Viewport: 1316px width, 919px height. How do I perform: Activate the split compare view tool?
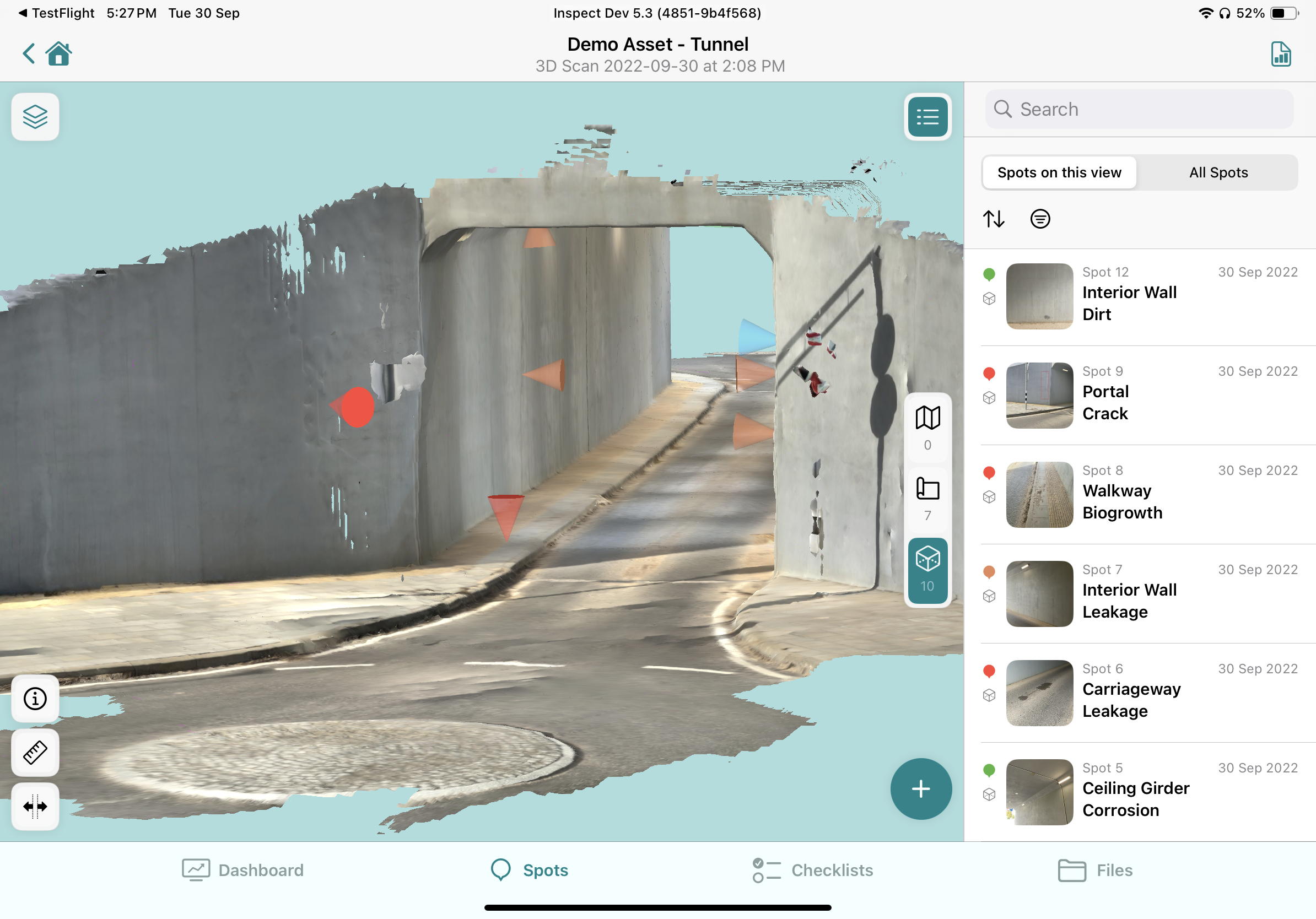35,806
